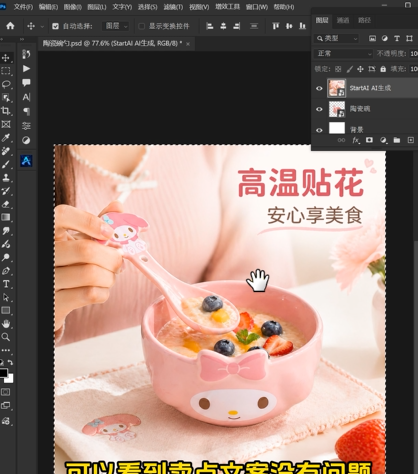The image size is (418, 474).
Task: Open the History panel icon
Action: [x=26, y=54]
